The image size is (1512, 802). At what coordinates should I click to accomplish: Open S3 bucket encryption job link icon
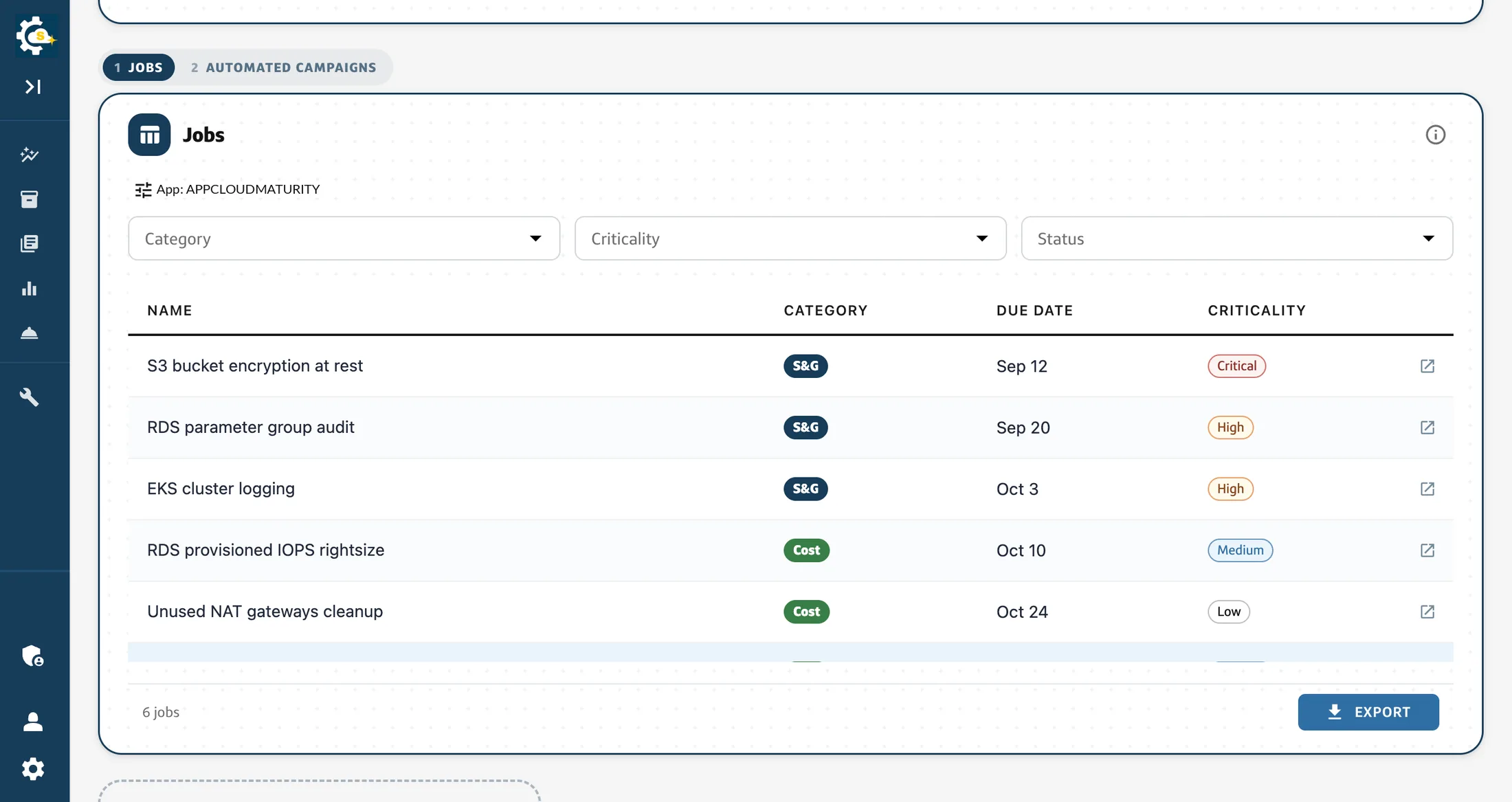[x=1427, y=366]
